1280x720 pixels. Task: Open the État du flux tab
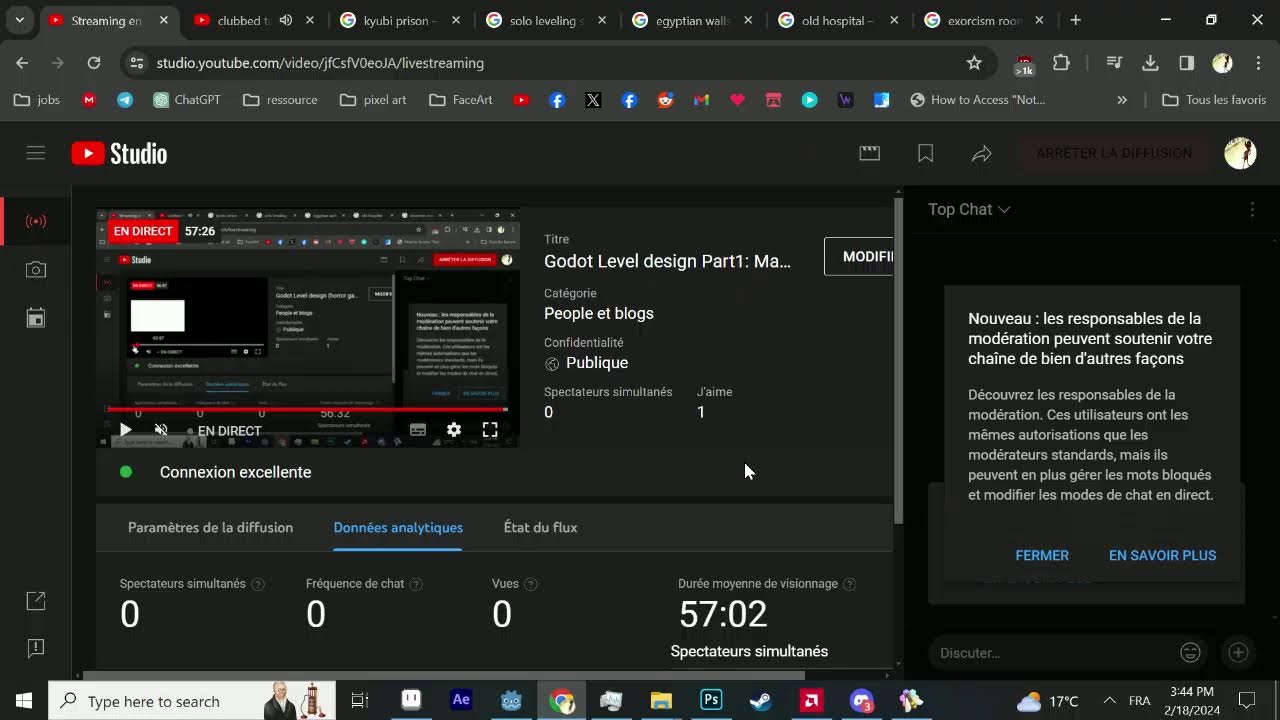click(x=540, y=528)
